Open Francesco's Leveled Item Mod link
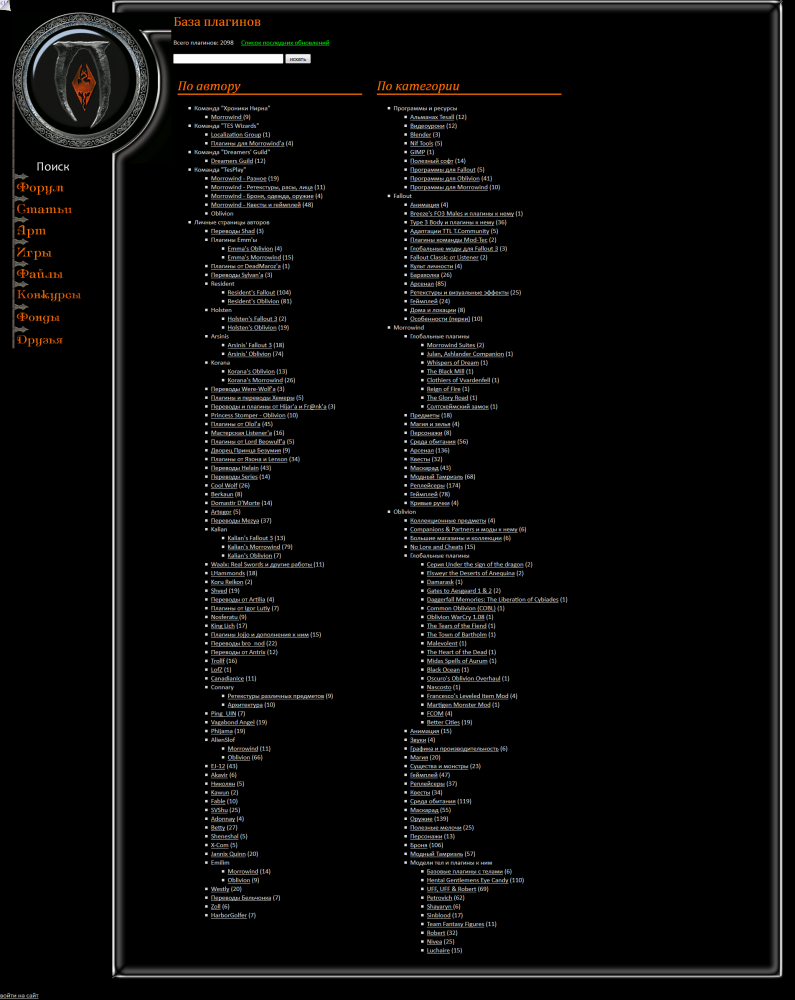The image size is (795, 1000). click(x=467, y=696)
